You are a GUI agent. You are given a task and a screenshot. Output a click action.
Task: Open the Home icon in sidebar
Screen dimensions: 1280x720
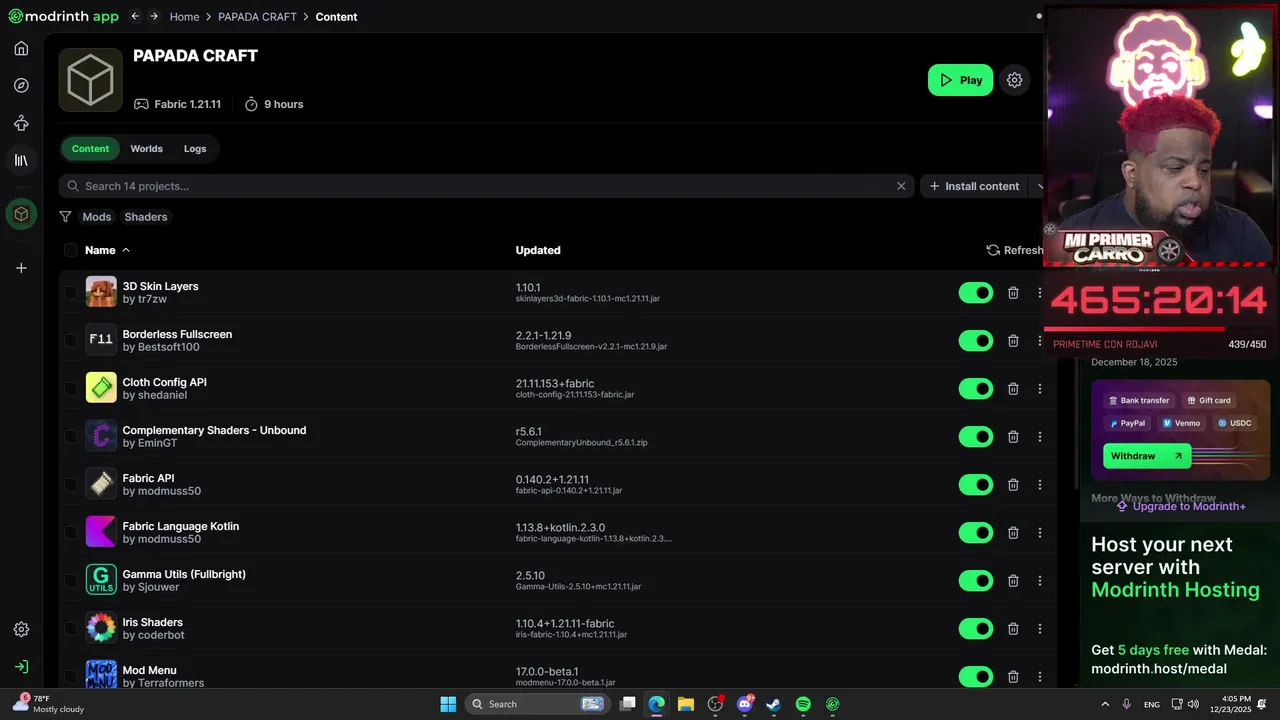(x=21, y=49)
